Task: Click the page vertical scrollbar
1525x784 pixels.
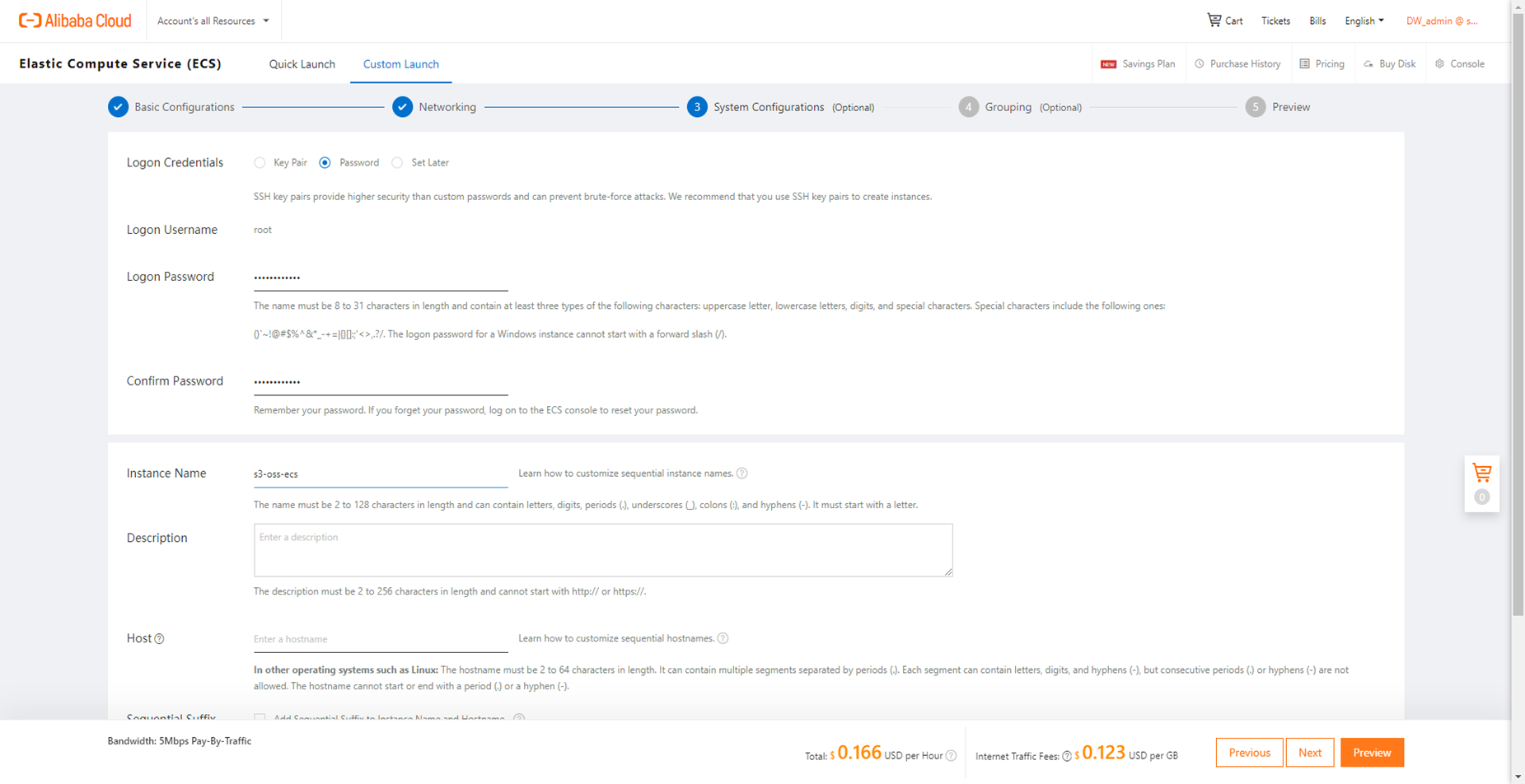Action: coord(1518,313)
